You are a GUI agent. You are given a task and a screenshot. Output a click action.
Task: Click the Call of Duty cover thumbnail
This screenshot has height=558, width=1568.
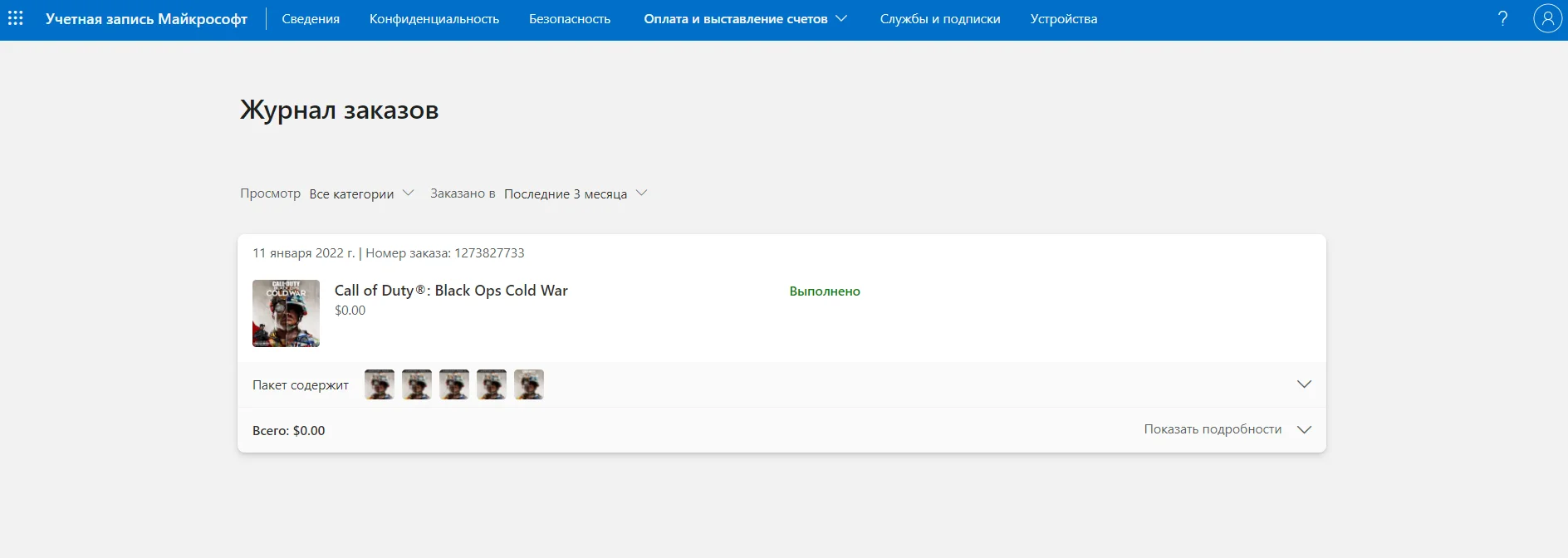point(286,313)
